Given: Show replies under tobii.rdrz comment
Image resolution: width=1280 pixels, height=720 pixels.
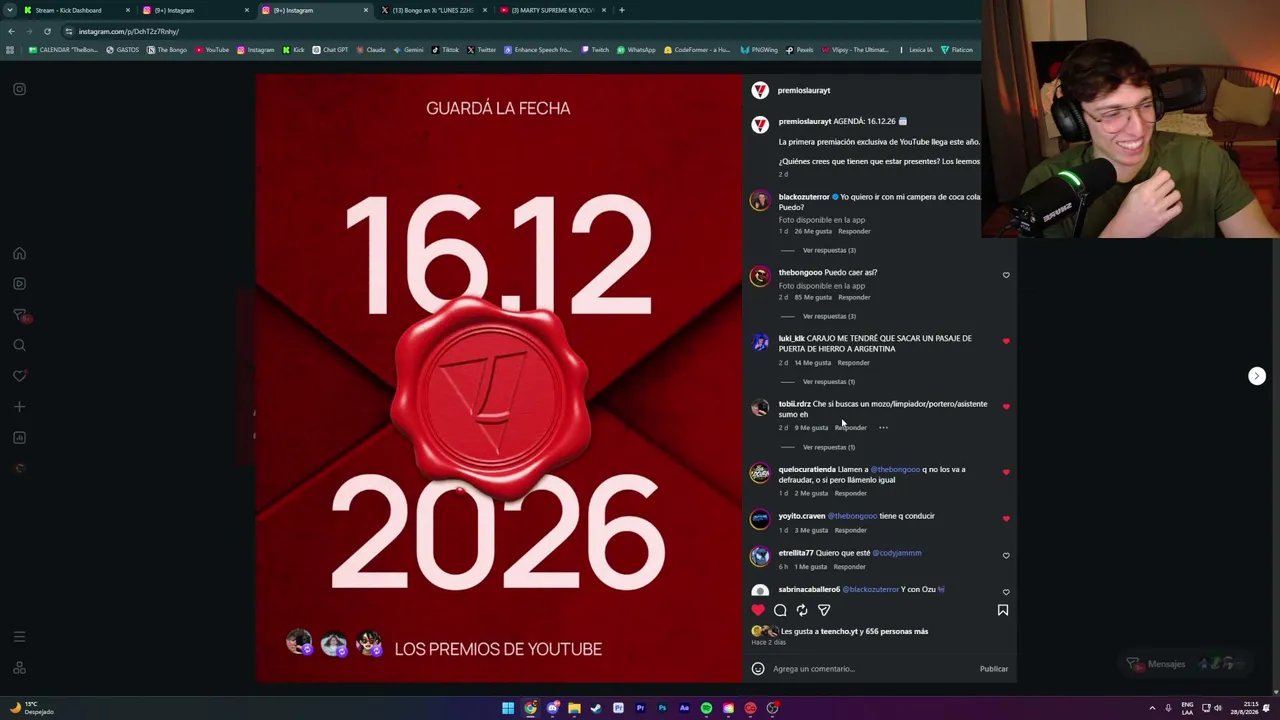Looking at the screenshot, I should tap(829, 447).
